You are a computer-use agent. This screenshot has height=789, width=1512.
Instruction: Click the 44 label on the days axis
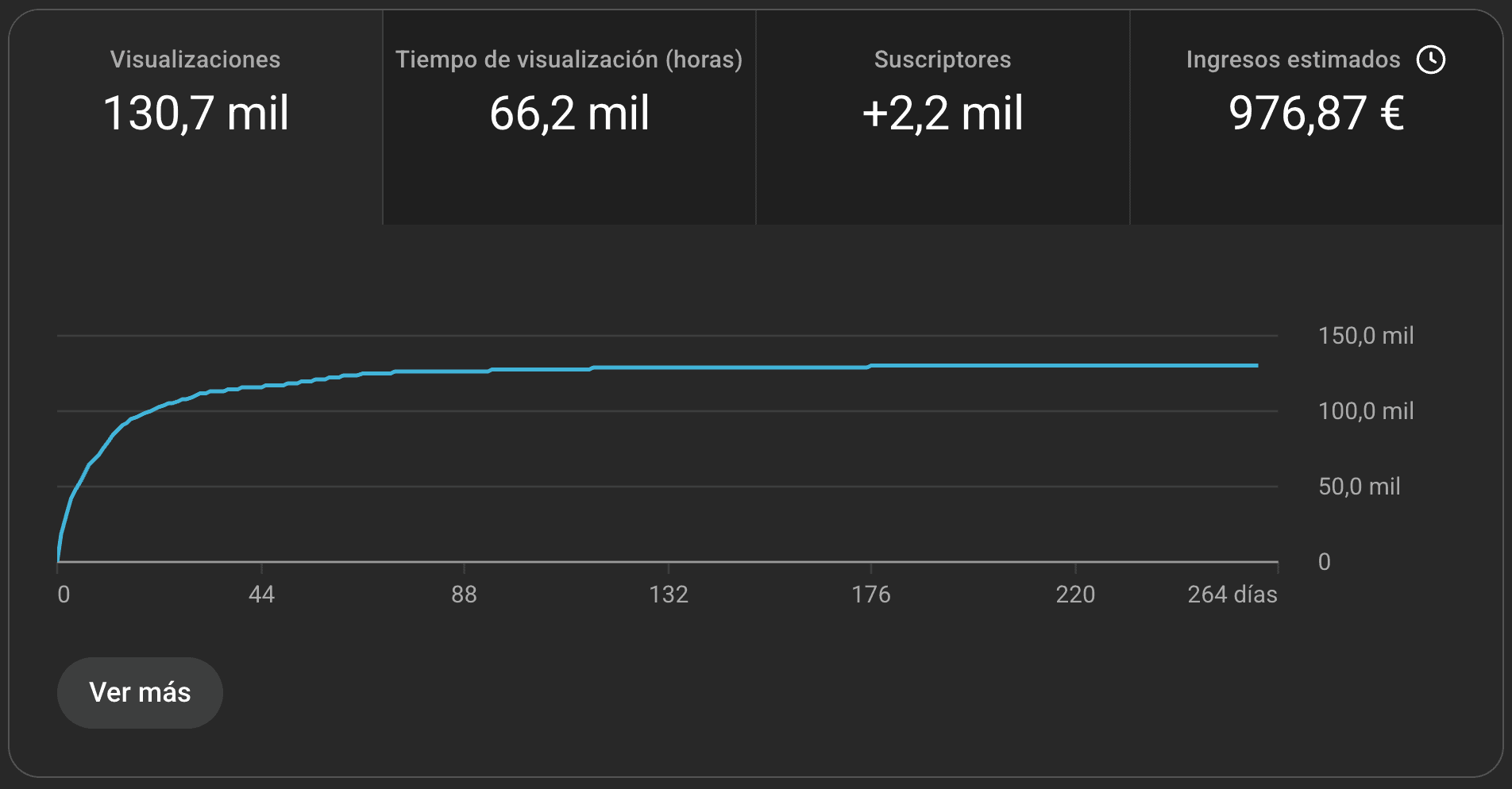click(x=261, y=595)
